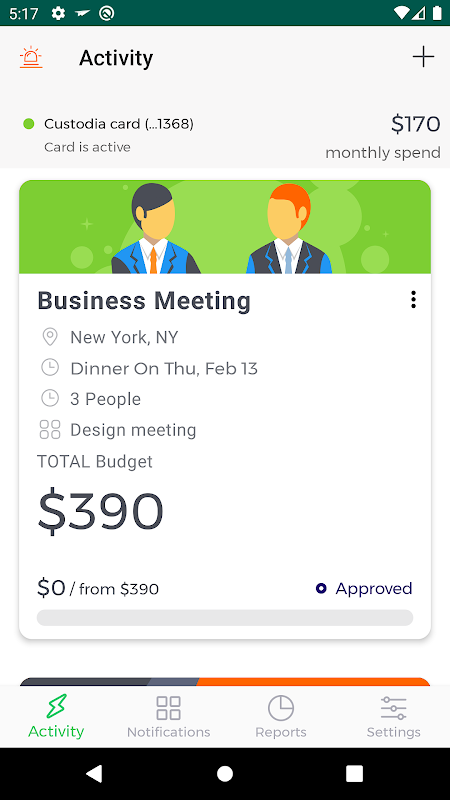Select the Activity tab lightning icon

point(56,706)
